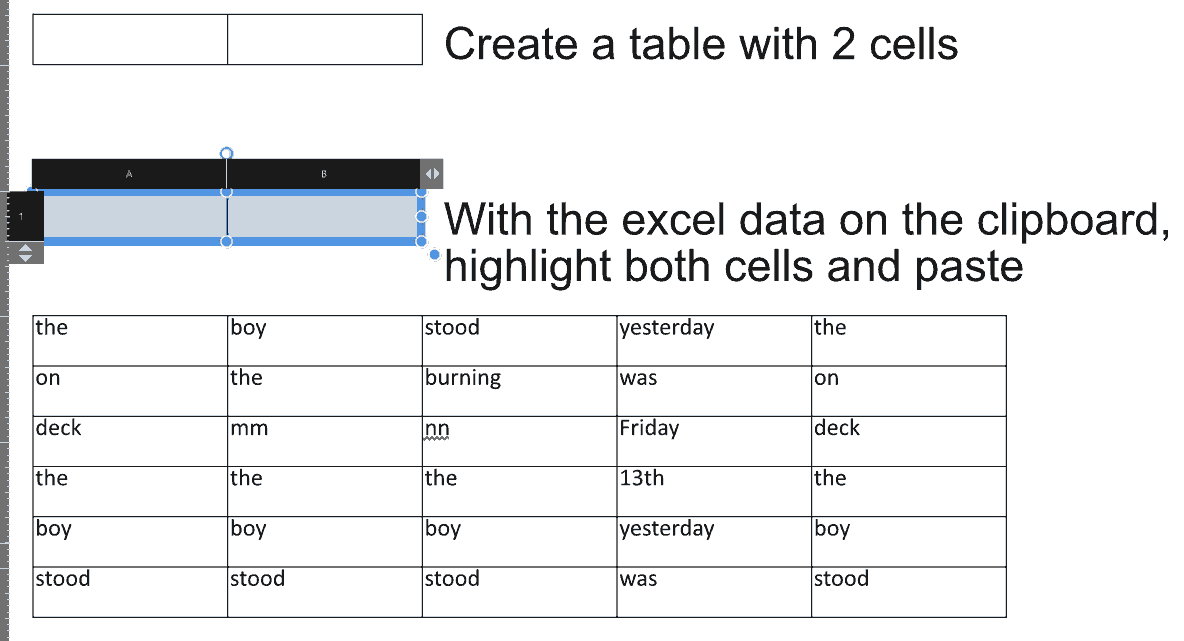
Task: Click the right cell of the empty top table
Action: coord(325,39)
